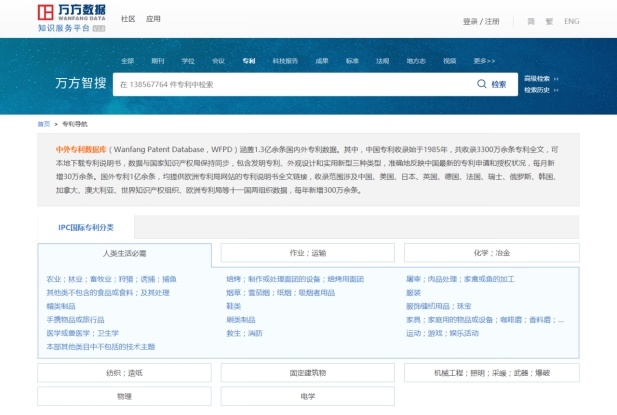Open 检索历史 search history

tap(539, 90)
